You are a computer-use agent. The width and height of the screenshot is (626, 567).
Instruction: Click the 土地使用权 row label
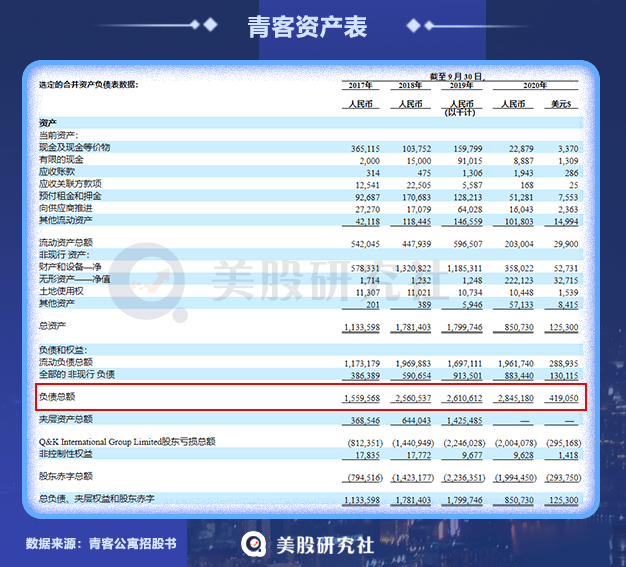pyautogui.click(x=61, y=291)
